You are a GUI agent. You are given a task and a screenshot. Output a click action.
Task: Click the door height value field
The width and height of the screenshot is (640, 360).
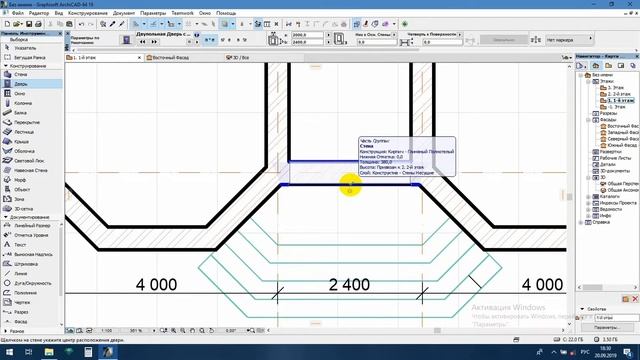tap(307, 42)
